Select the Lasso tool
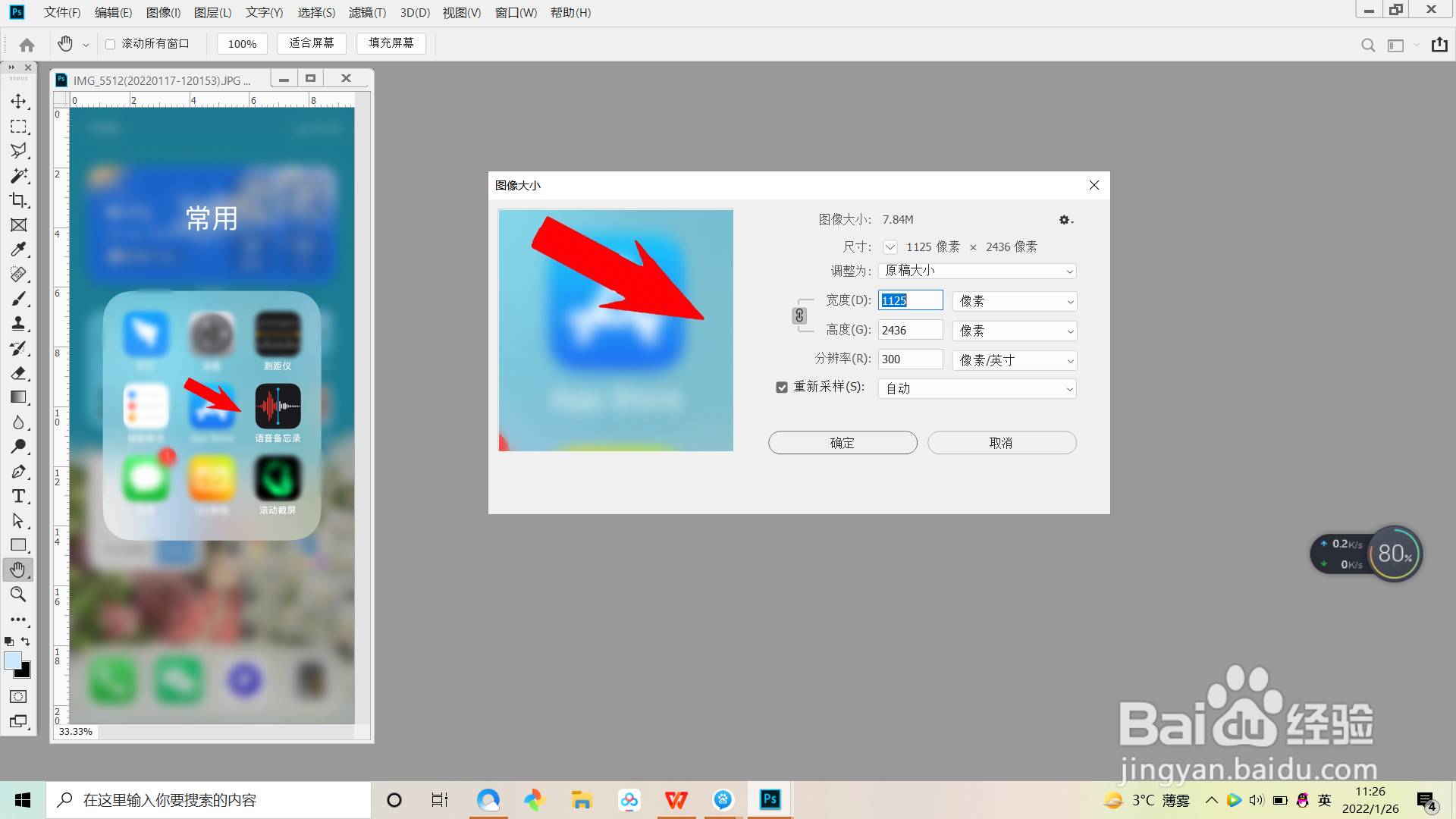 (x=19, y=150)
